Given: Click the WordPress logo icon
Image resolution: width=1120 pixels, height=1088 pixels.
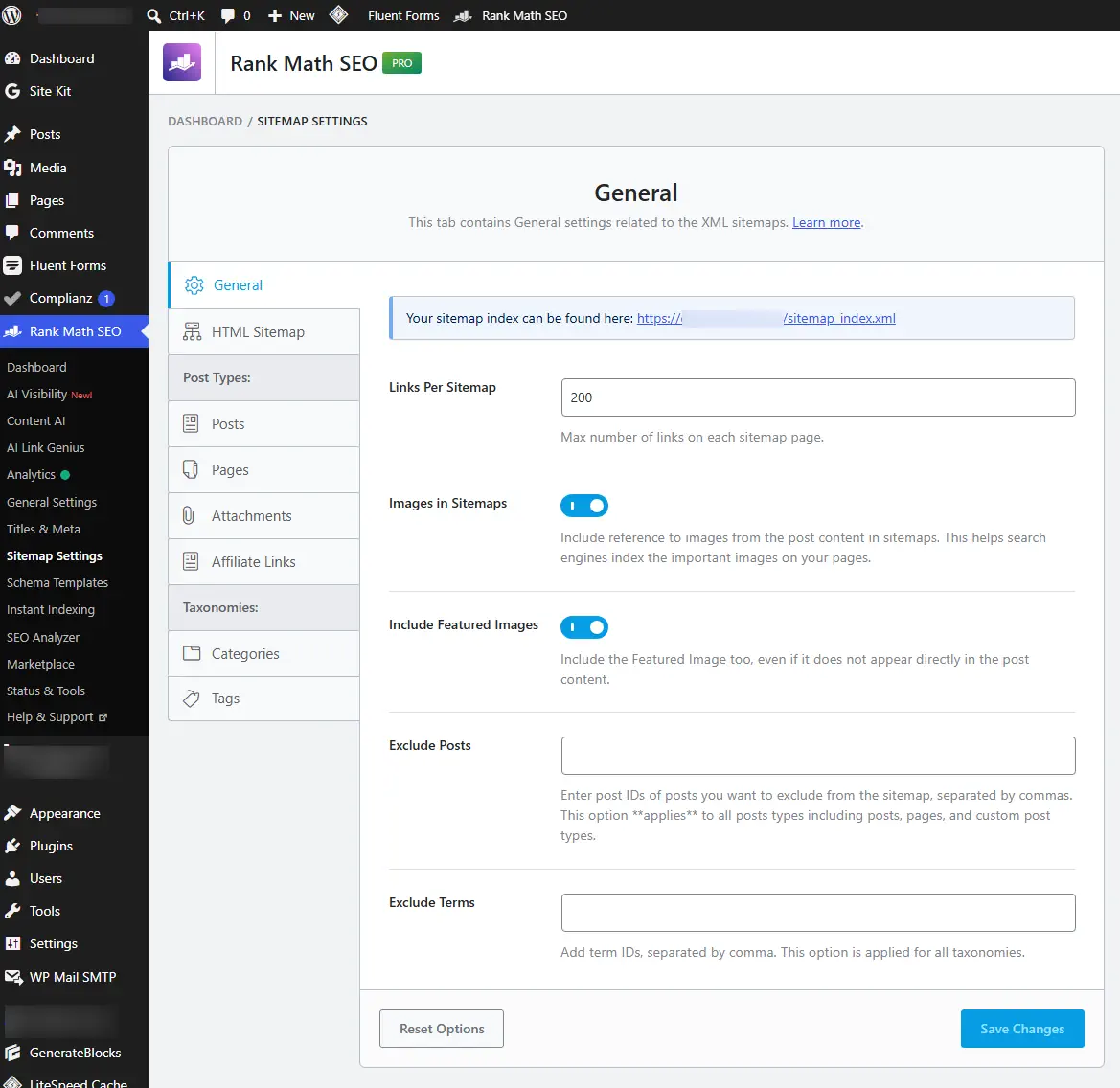Looking at the screenshot, I should pyautogui.click(x=11, y=15).
